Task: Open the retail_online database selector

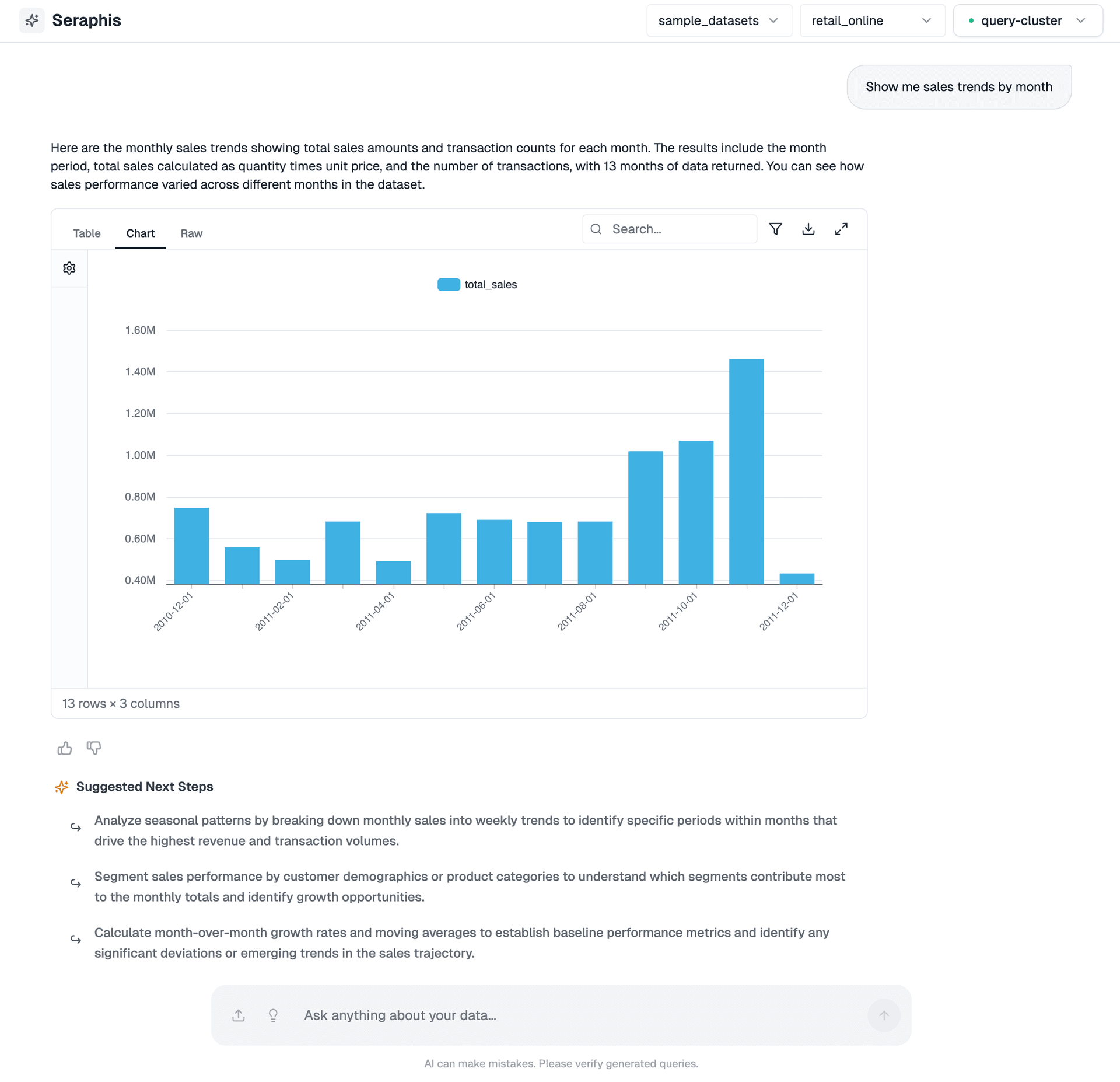Action: pyautogui.click(x=871, y=20)
